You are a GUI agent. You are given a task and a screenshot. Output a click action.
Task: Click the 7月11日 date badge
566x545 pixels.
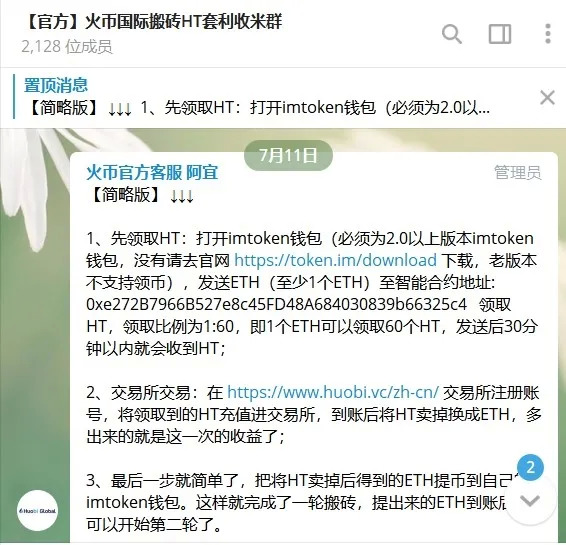coord(288,155)
